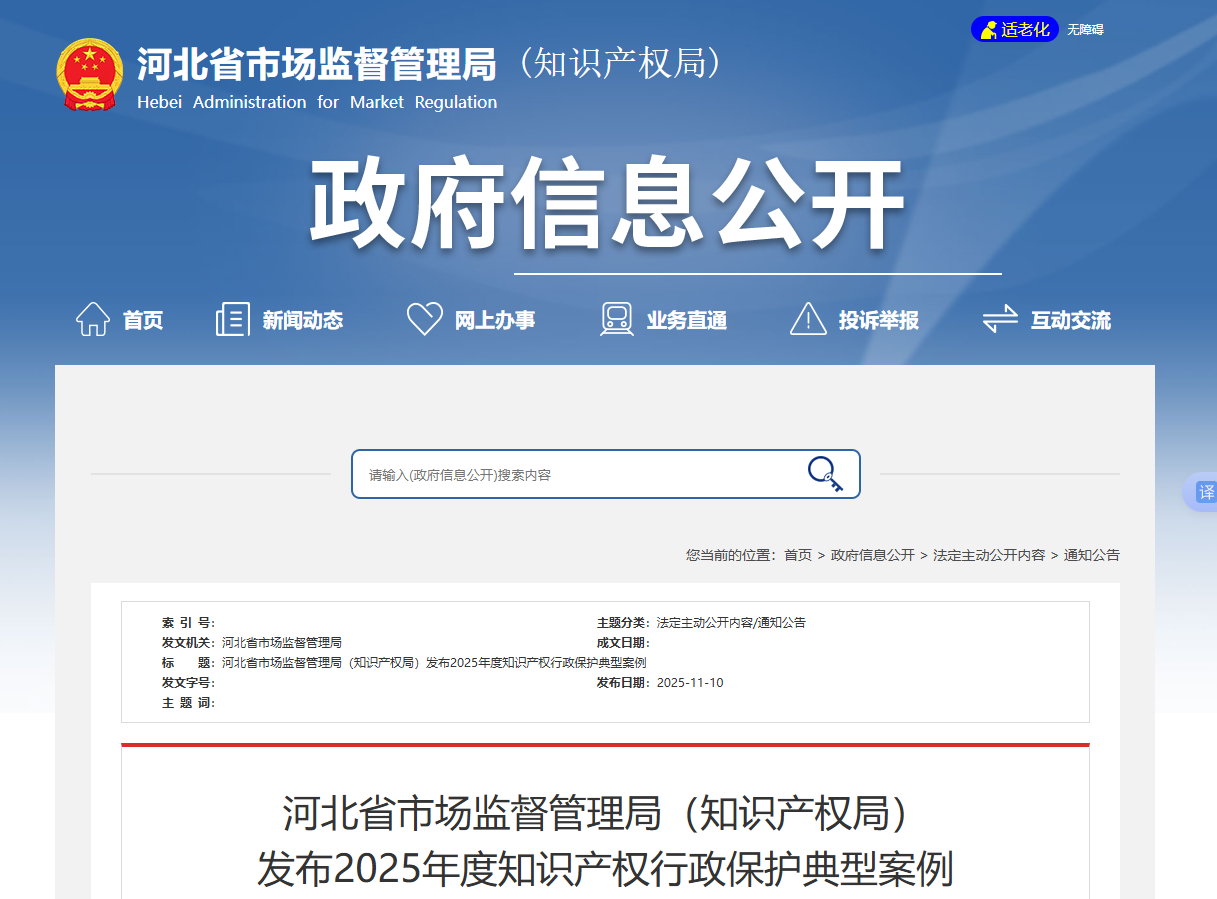The image size is (1217, 899).
Task: Enable 适老化 elderly-friendly mode
Action: [x=1014, y=29]
